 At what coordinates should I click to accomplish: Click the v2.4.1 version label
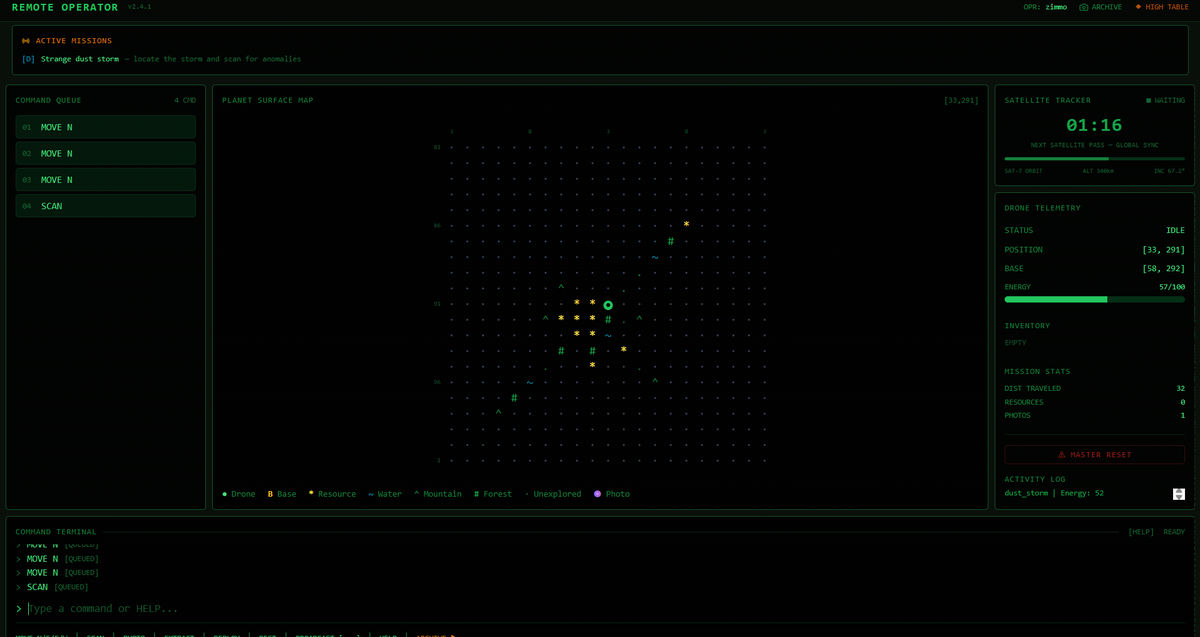(x=139, y=7)
